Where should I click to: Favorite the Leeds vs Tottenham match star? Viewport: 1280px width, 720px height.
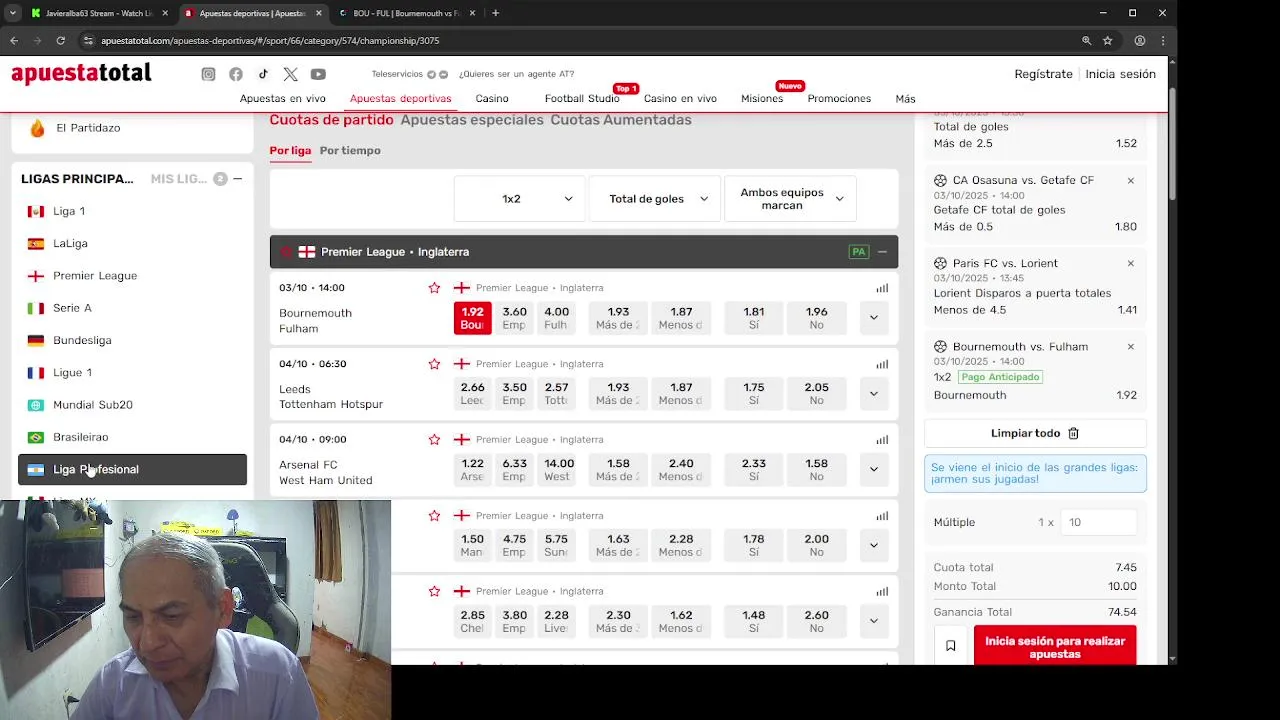[x=434, y=364]
